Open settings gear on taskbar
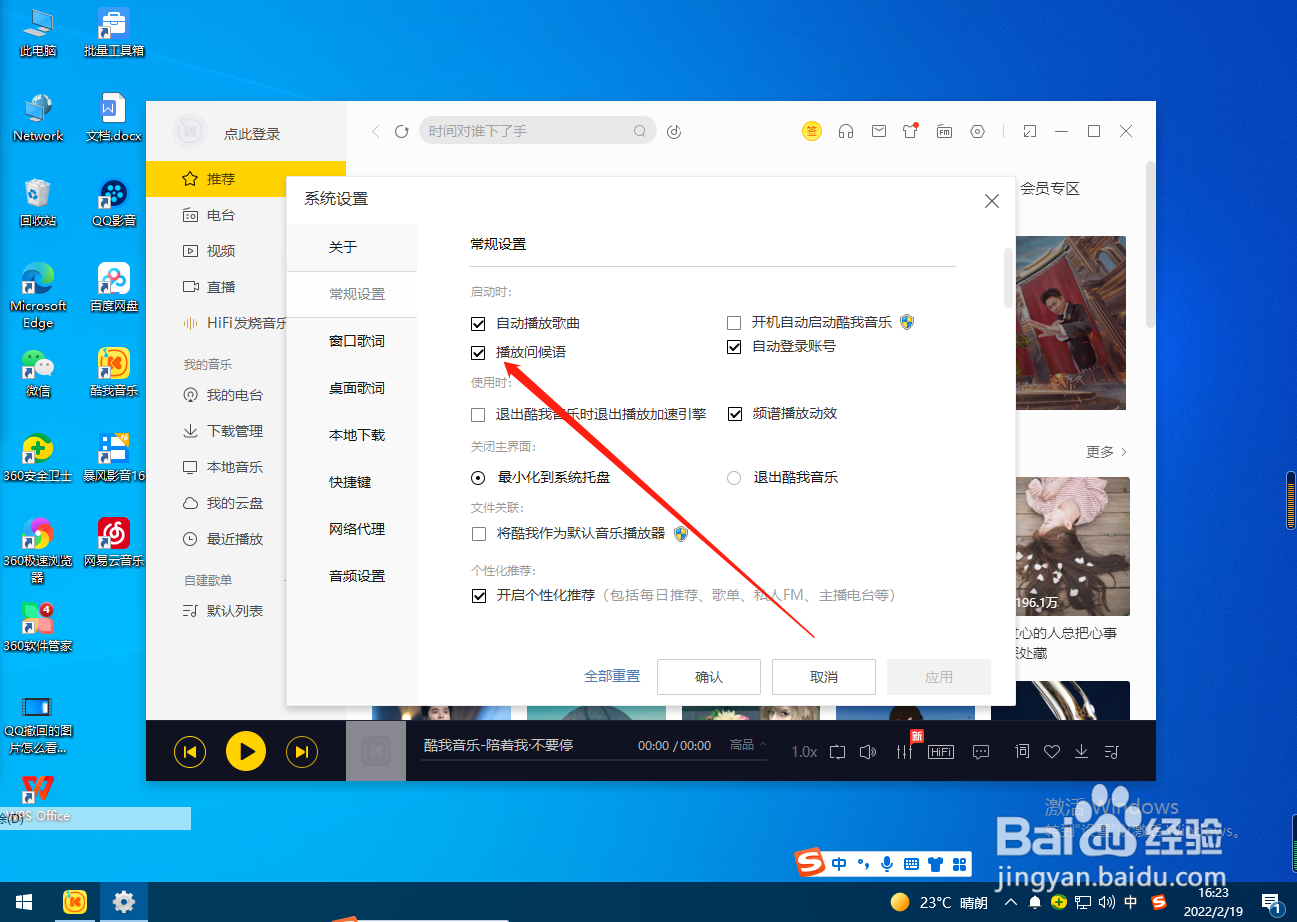The width and height of the screenshot is (1297, 922). click(x=124, y=902)
